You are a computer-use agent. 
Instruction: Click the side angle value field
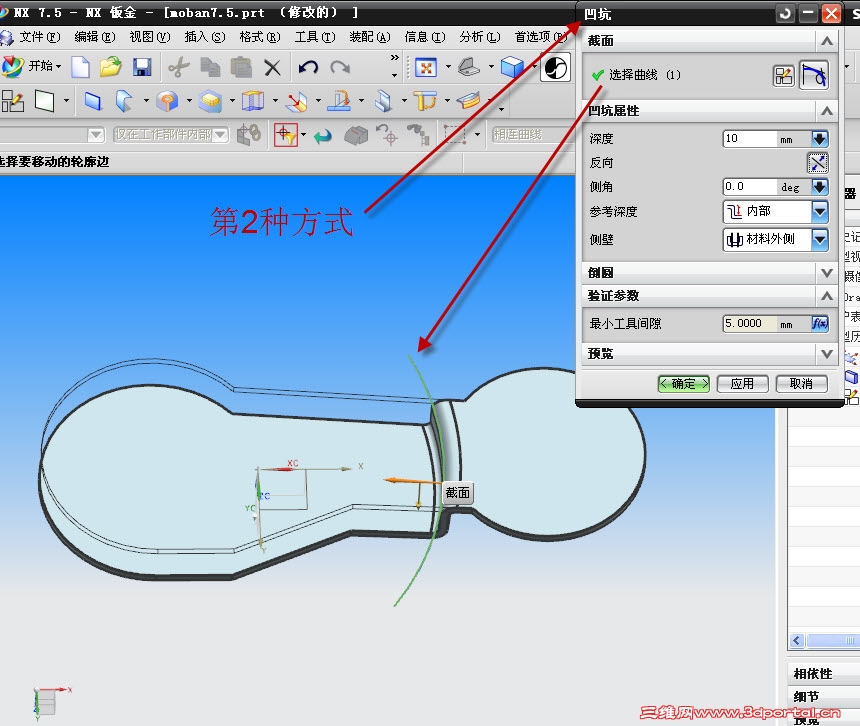coord(750,187)
